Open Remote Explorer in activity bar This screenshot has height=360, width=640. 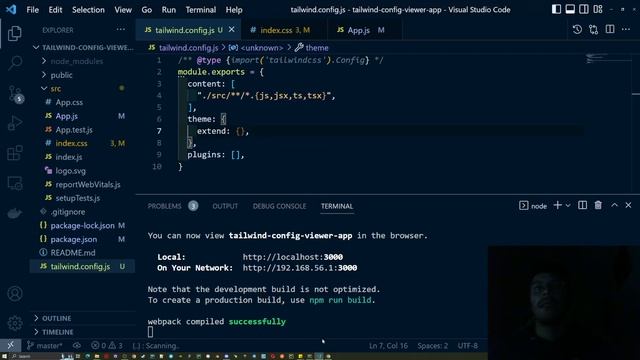15,183
